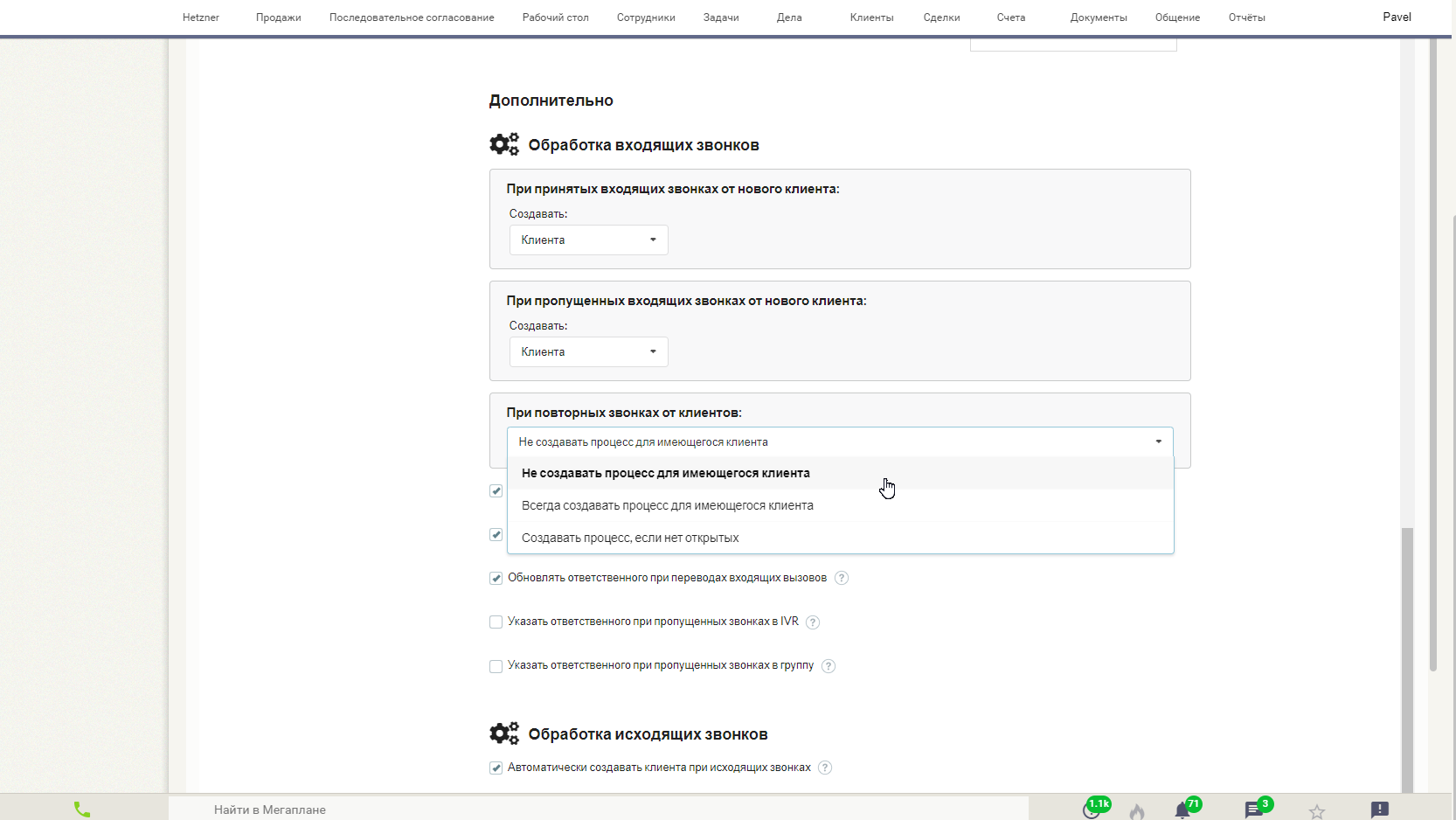The width and height of the screenshot is (1456, 820).
Task: Open the Pavel user profile
Action: [x=1397, y=17]
